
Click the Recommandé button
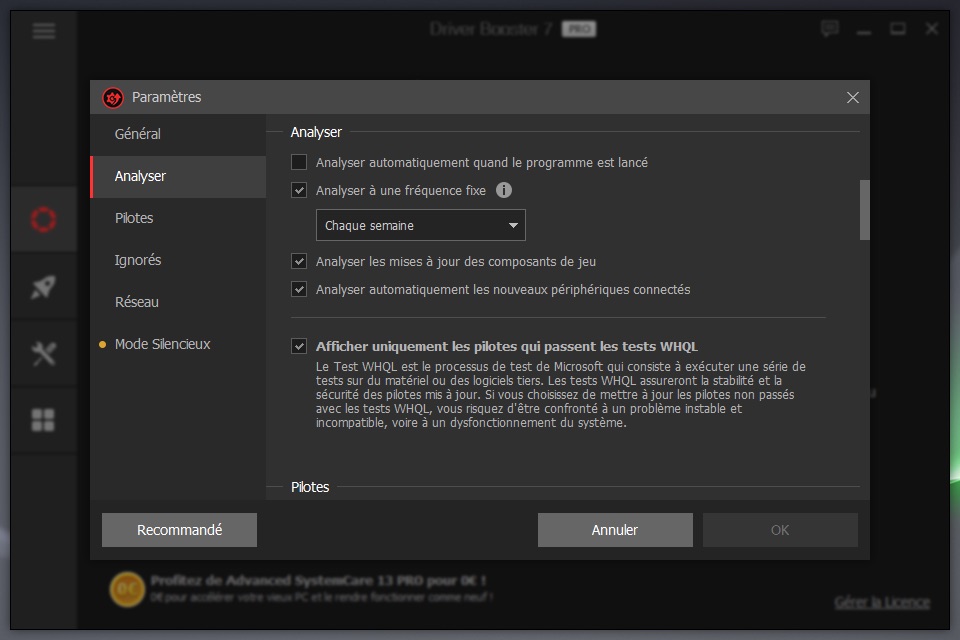179,530
